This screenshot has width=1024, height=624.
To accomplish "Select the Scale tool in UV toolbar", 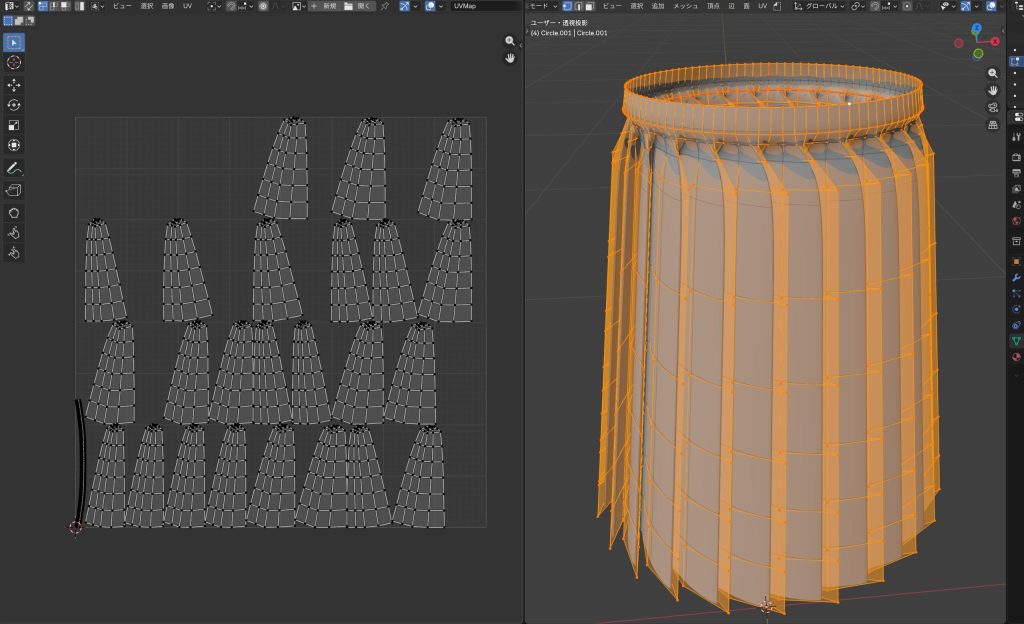I will (x=14, y=125).
